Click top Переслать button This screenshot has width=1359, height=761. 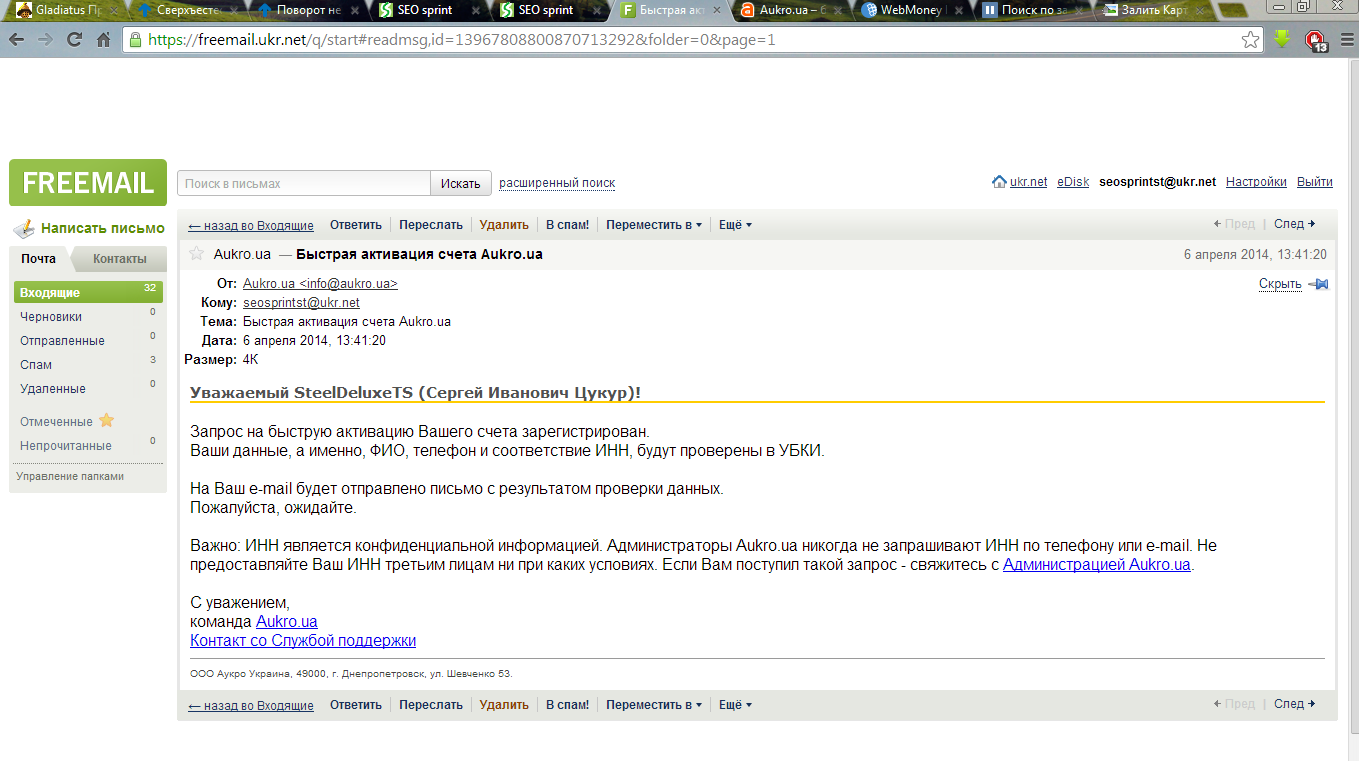(x=431, y=225)
